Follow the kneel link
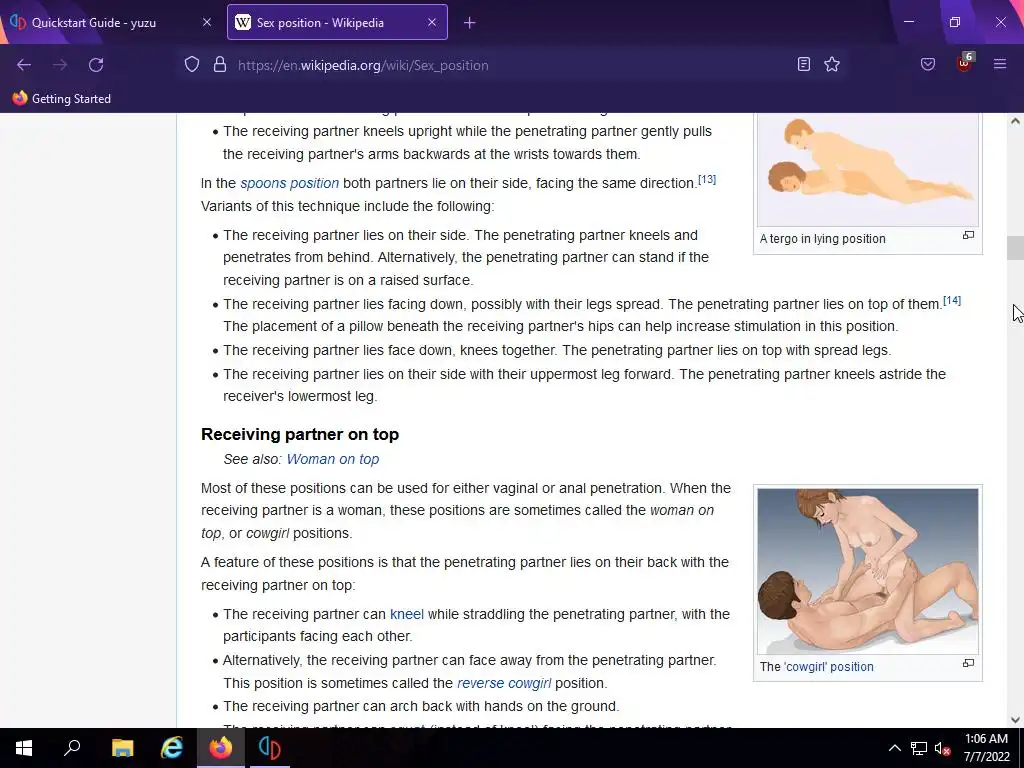 [x=407, y=615]
